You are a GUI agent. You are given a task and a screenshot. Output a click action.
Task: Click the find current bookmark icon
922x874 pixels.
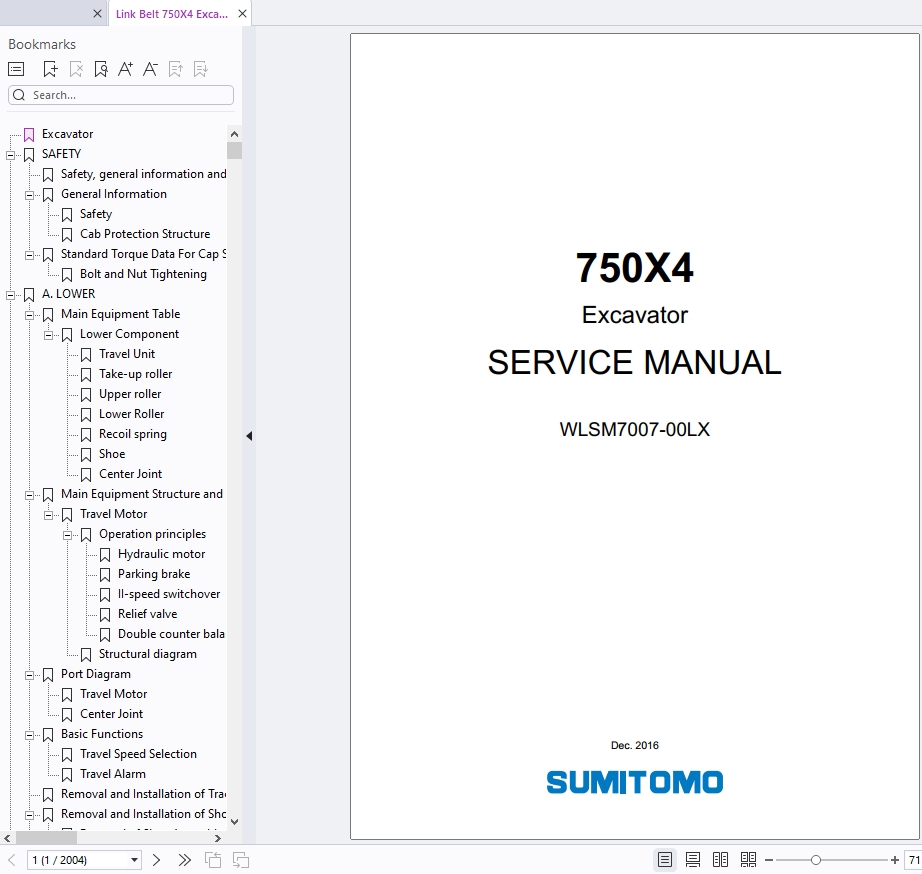tap(100, 69)
